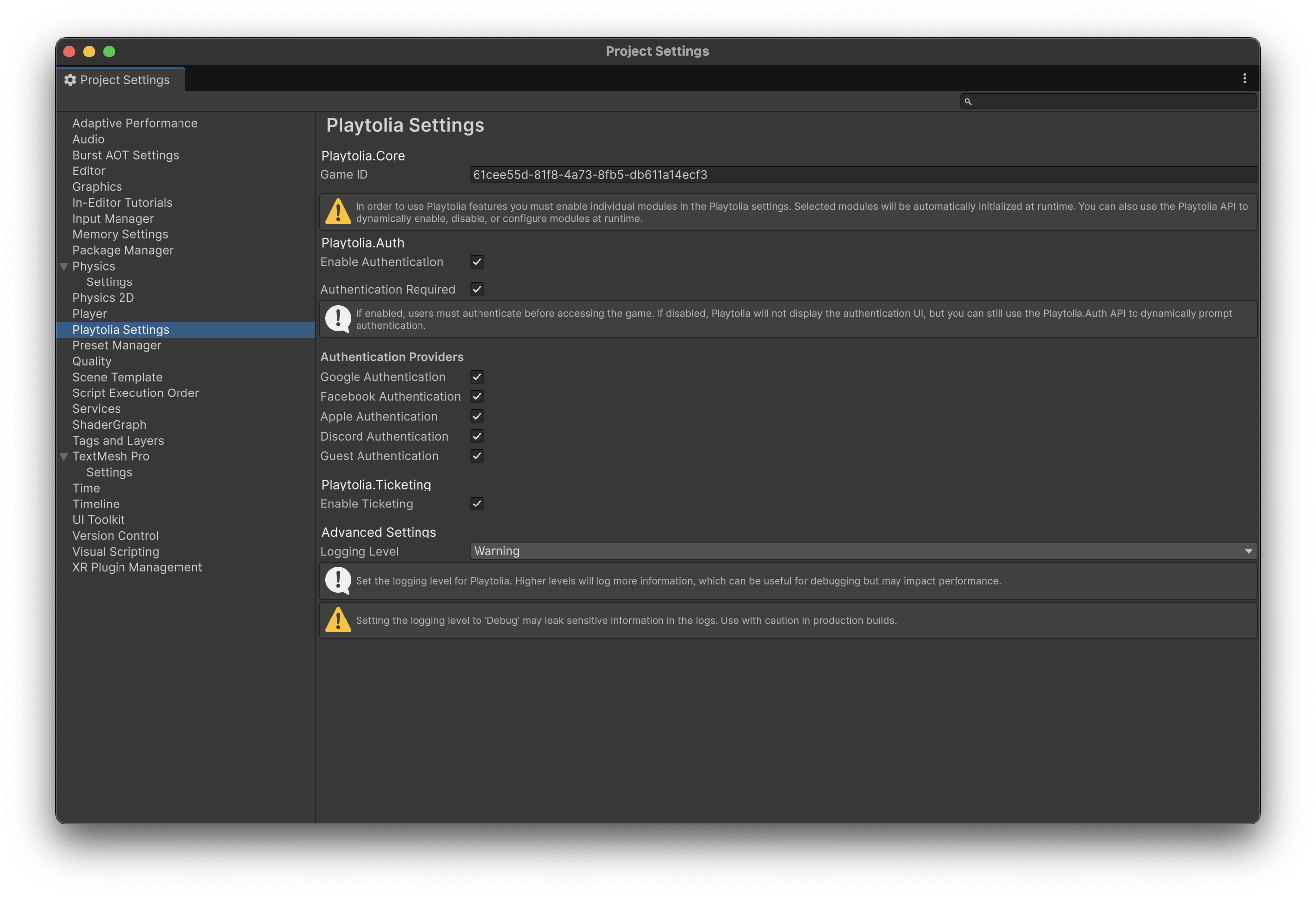The height and width of the screenshot is (897, 1316).
Task: Toggle the Enable Ticketing checkbox
Action: [x=477, y=503]
